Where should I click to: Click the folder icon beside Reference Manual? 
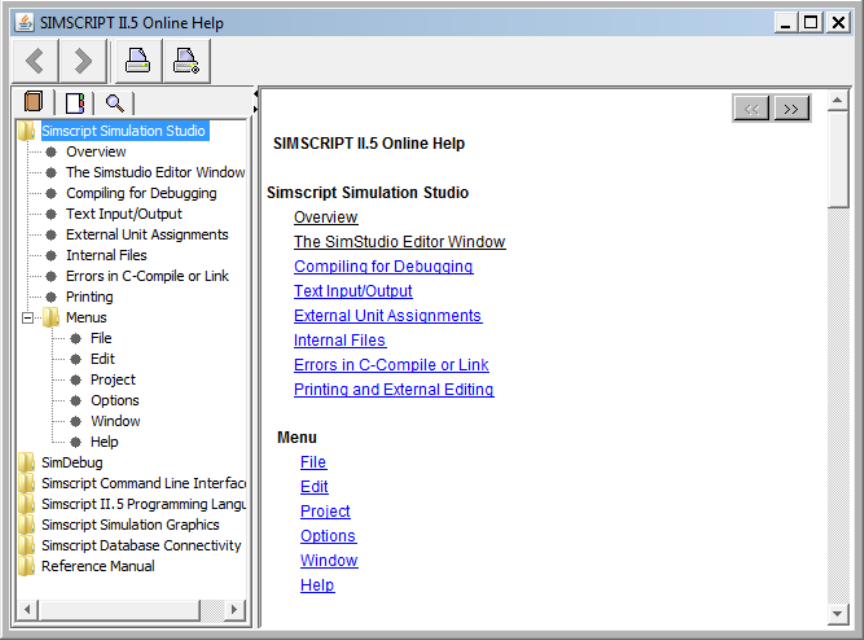tap(26, 566)
